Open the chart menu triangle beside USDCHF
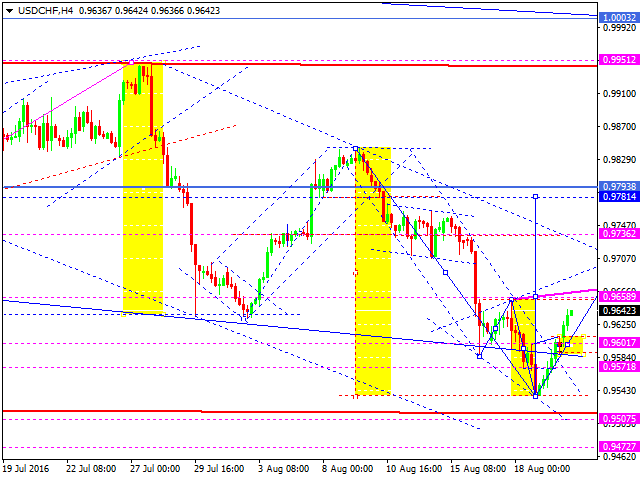 click(9, 11)
